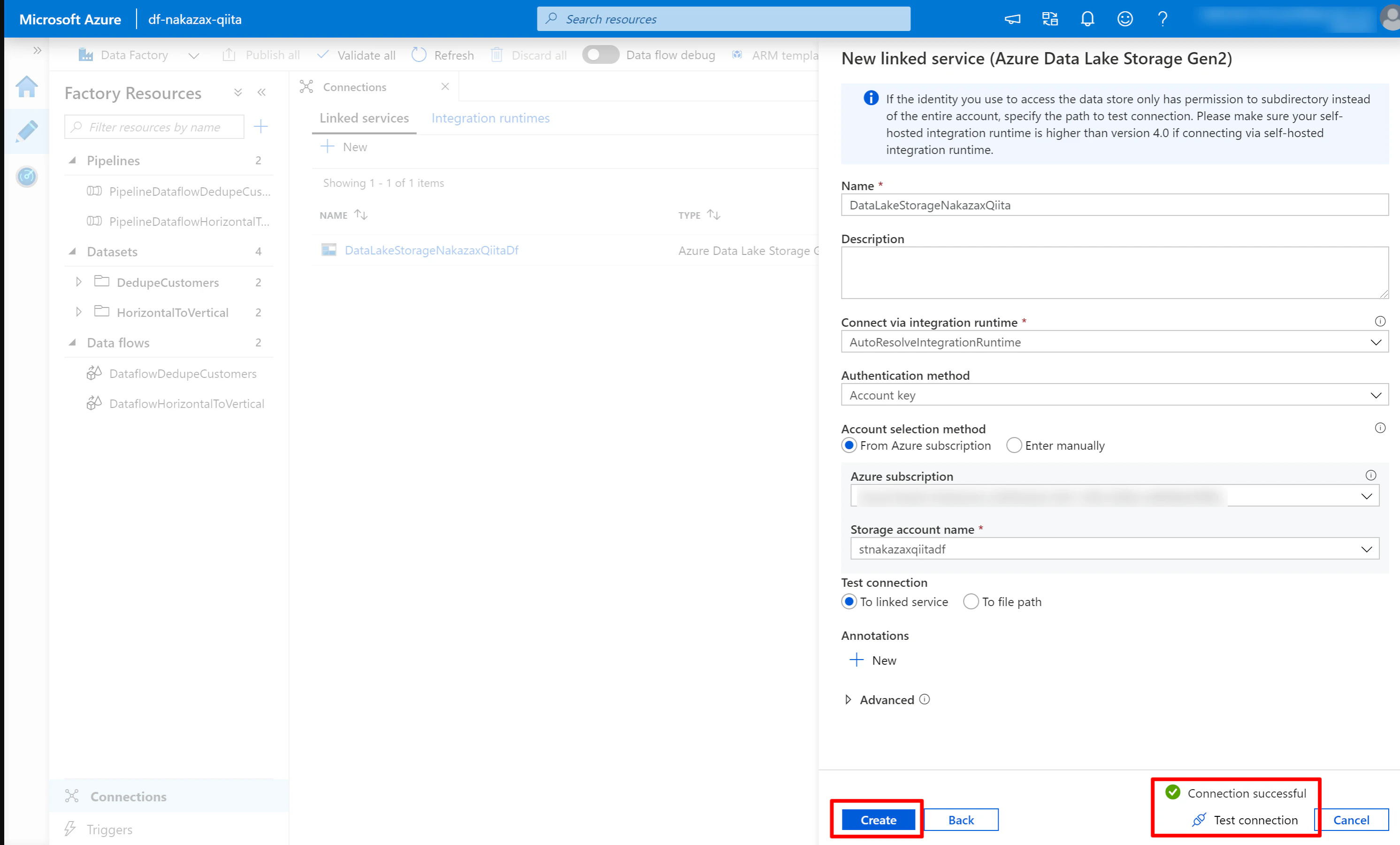
Task: Expand the DedupeCustomers folder
Action: [79, 282]
